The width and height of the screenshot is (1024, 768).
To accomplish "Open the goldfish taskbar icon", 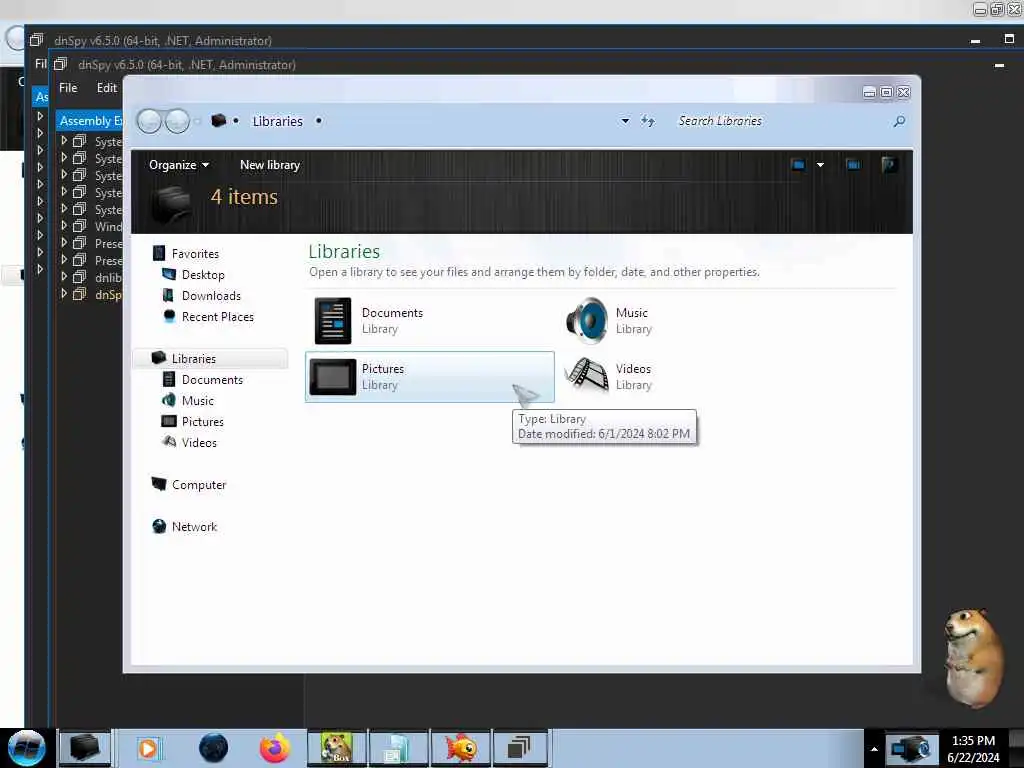I will point(460,748).
